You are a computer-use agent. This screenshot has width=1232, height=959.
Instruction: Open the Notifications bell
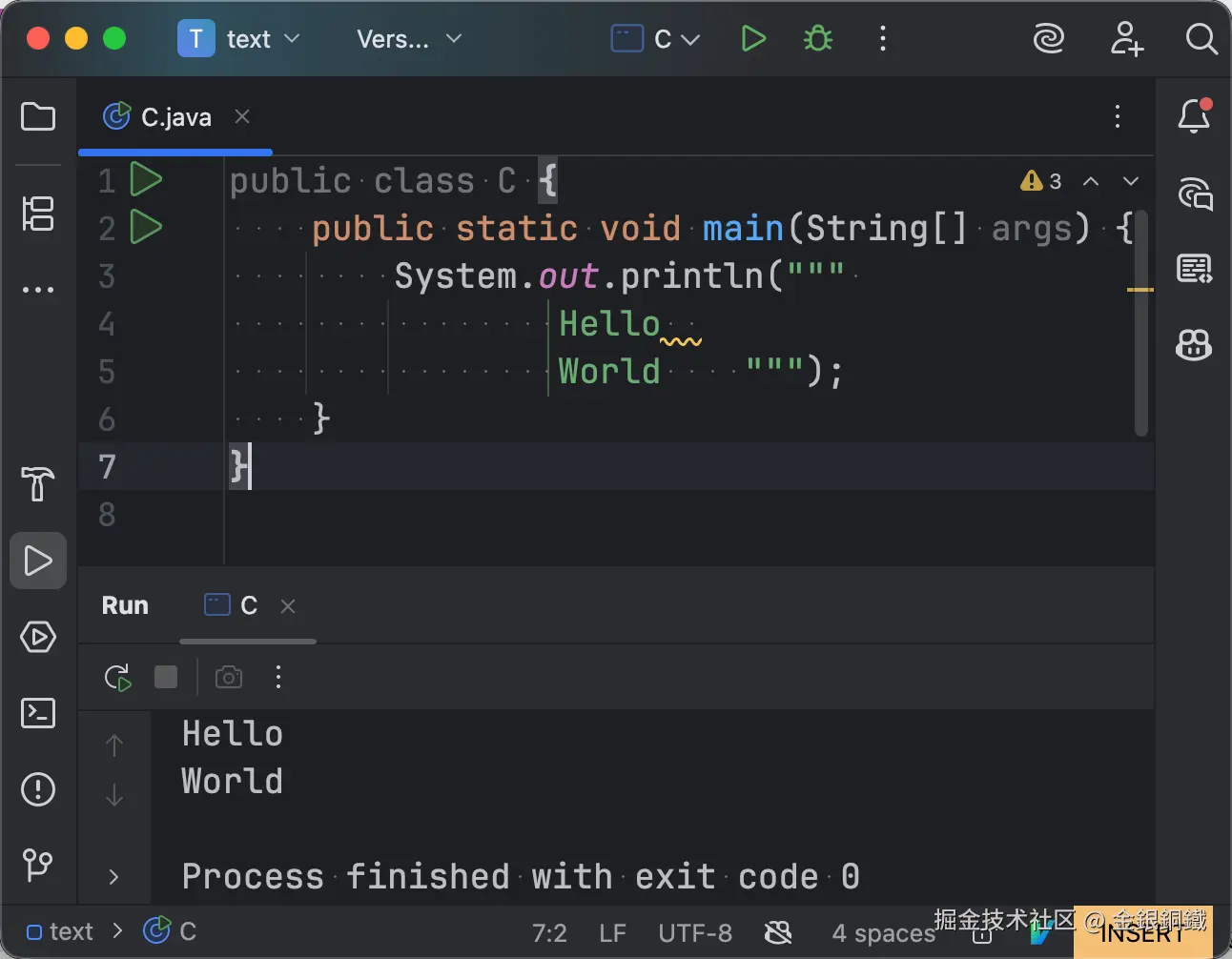click(1194, 117)
